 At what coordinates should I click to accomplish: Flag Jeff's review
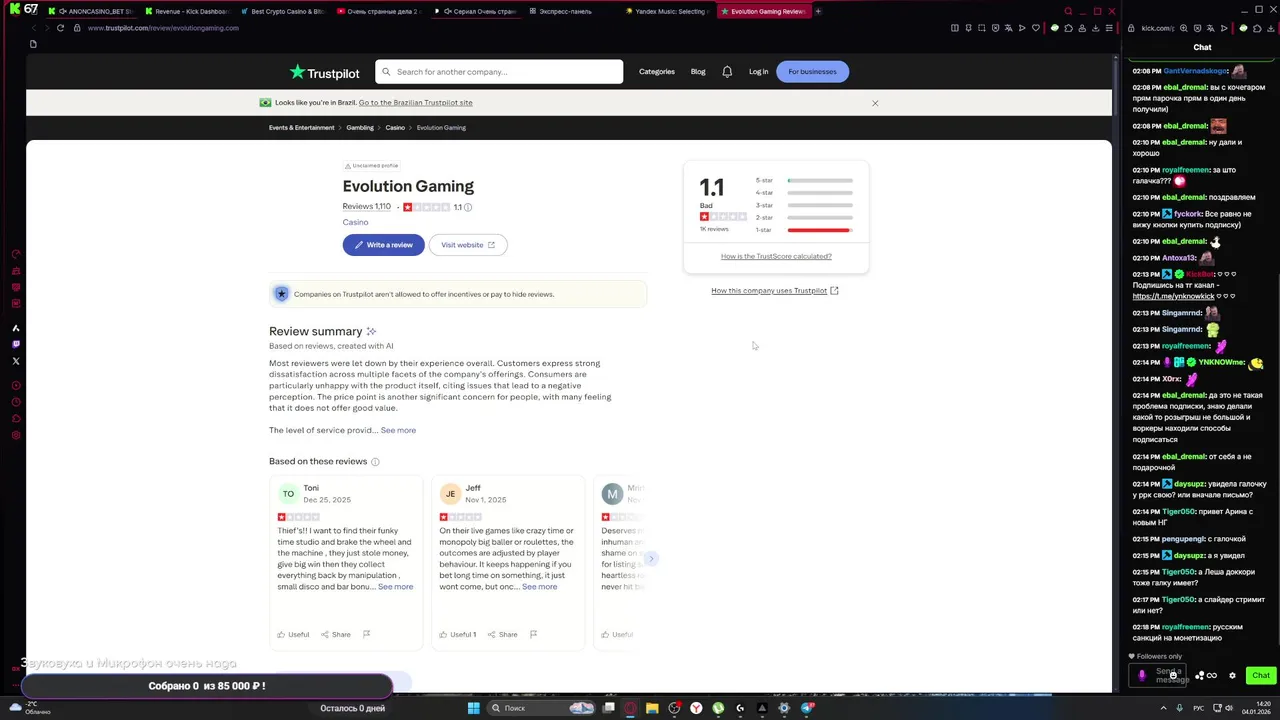coord(533,634)
